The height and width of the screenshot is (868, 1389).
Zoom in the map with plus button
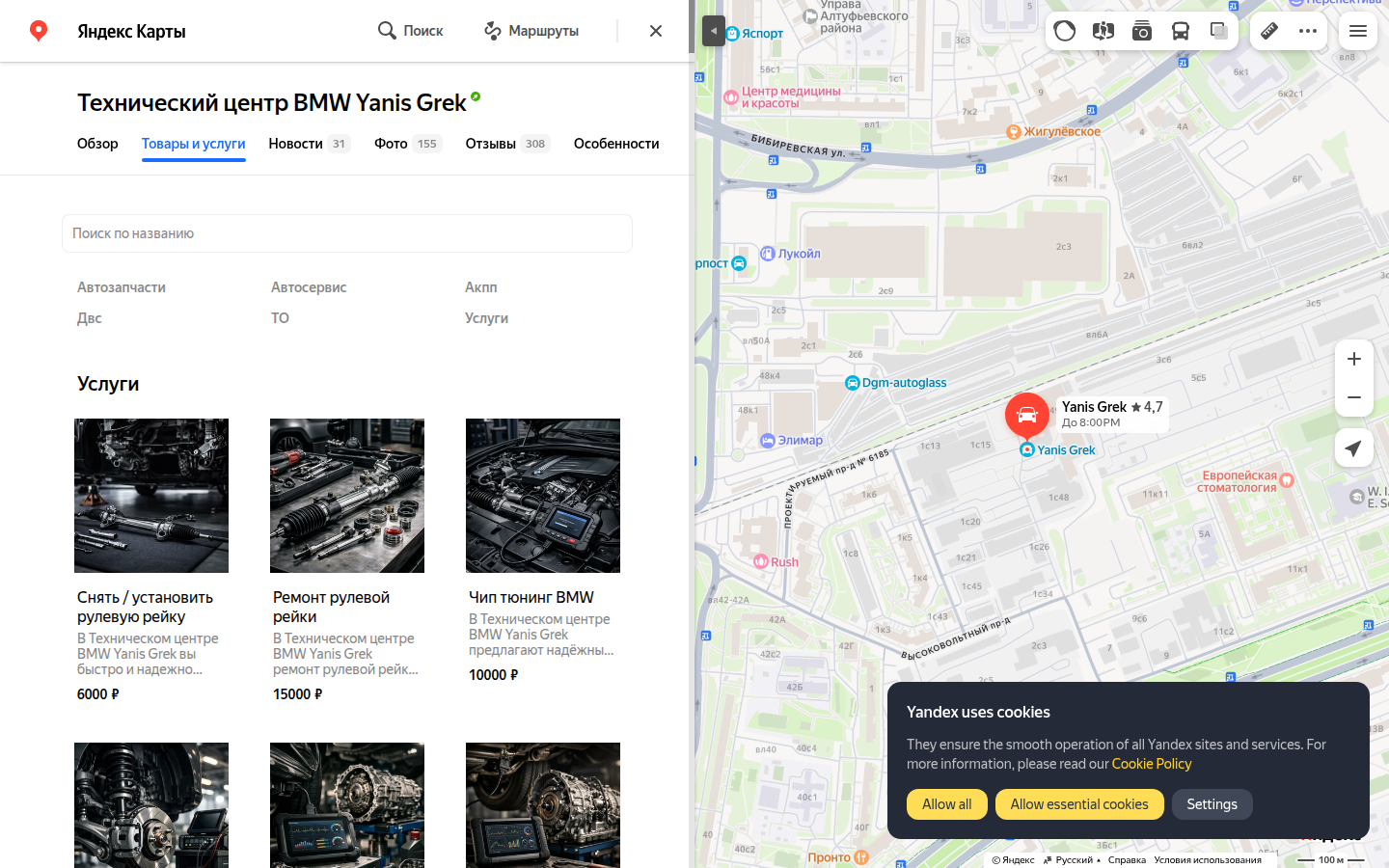point(1354,359)
